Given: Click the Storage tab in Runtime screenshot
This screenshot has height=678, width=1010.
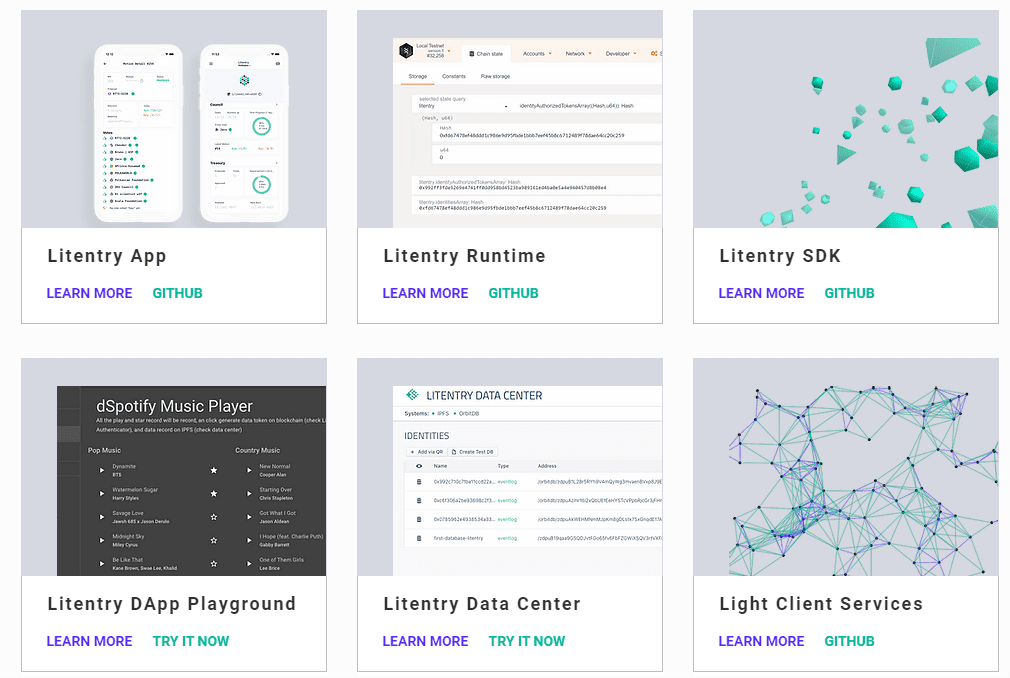Looking at the screenshot, I should click(417, 77).
